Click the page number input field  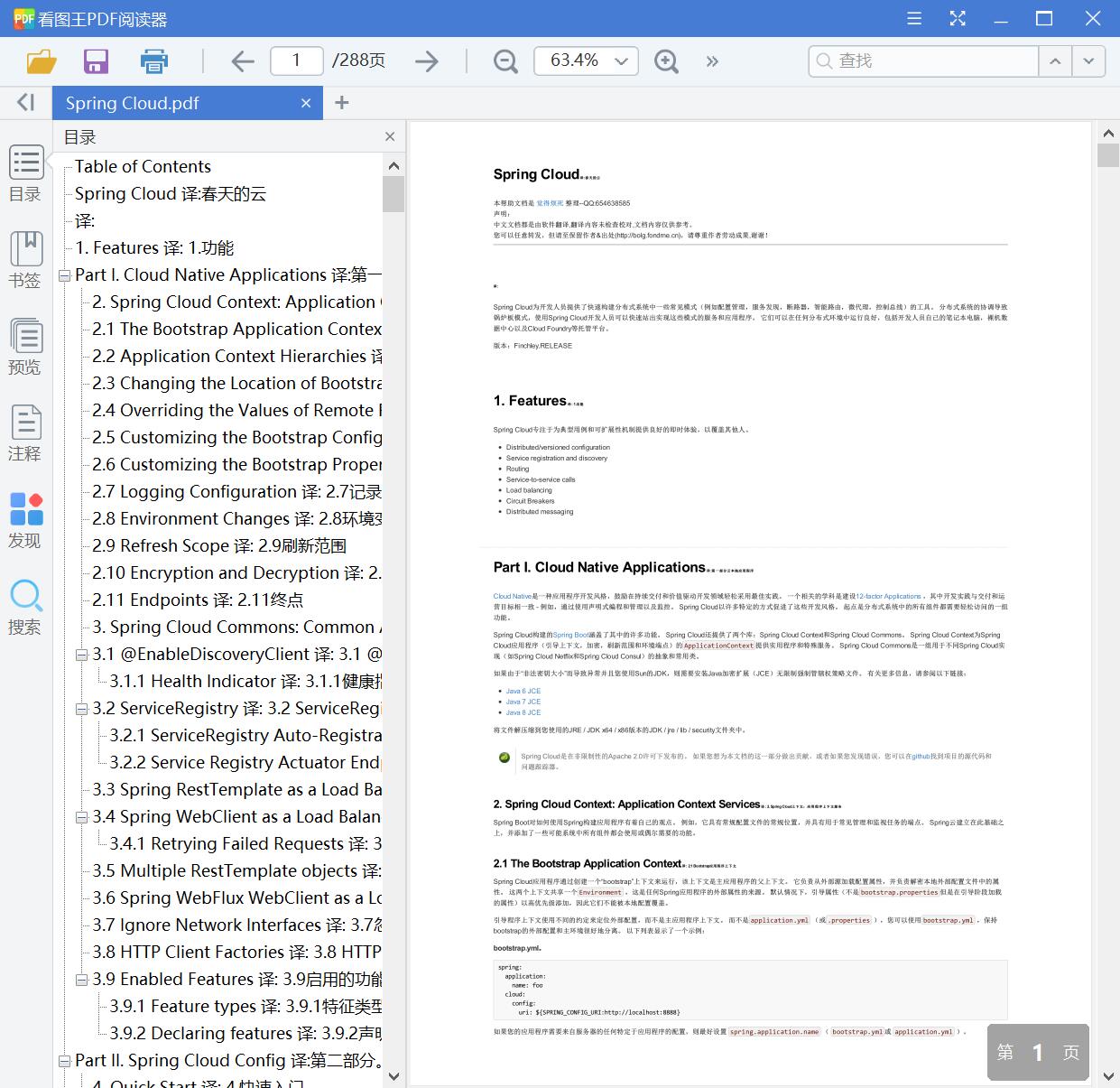[x=296, y=60]
